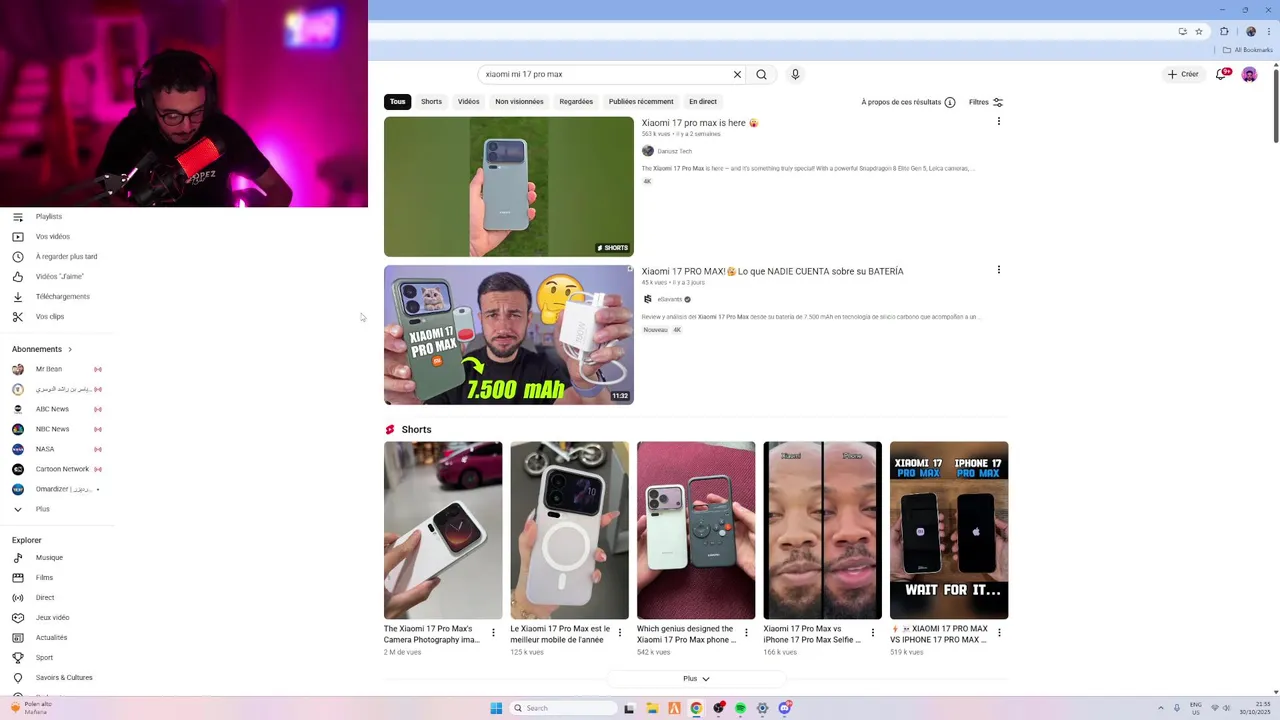Open All Bookmarks folder

click(x=1248, y=50)
